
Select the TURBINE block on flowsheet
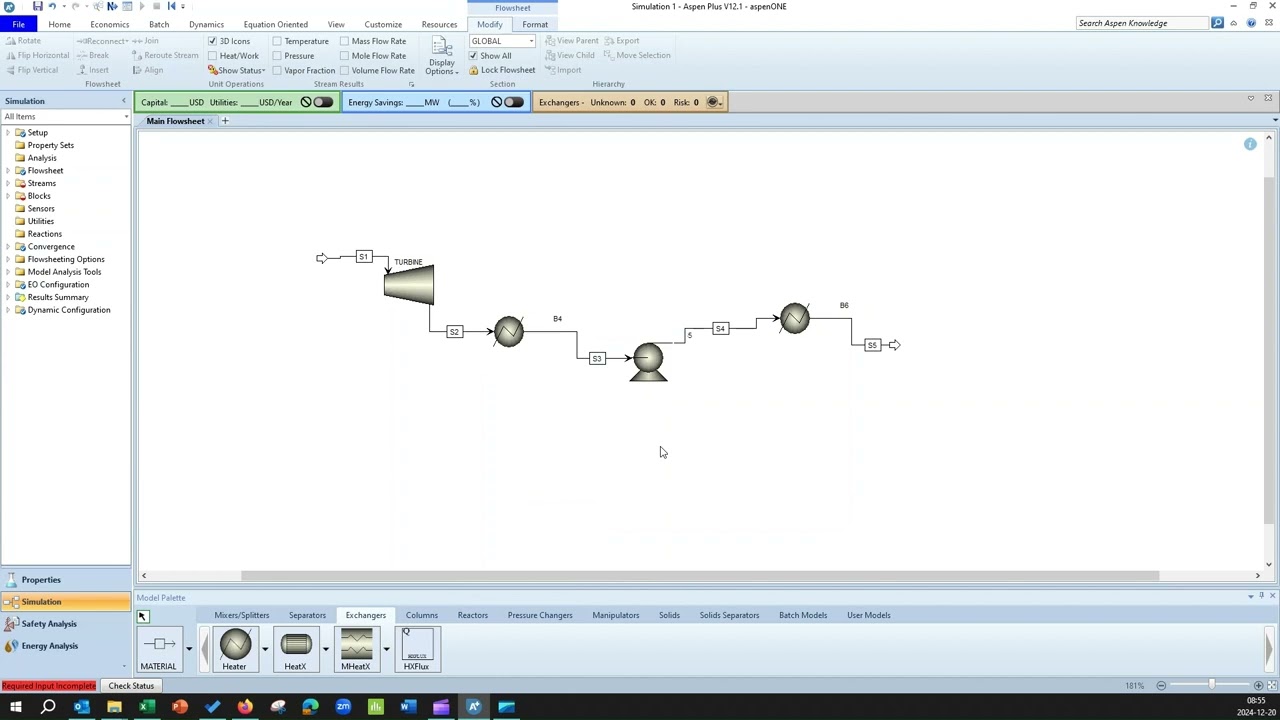point(409,284)
